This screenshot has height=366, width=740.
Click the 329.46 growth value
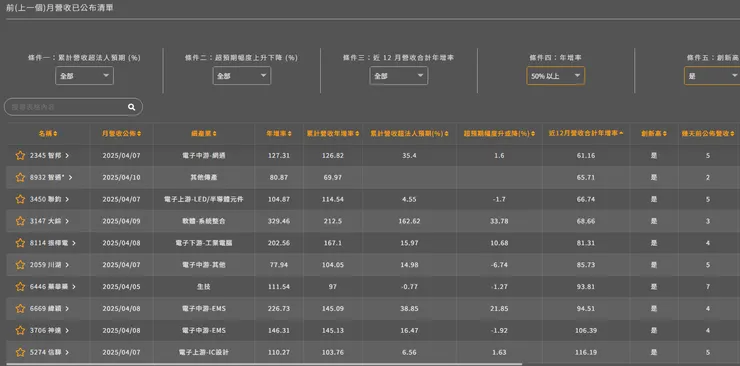pyautogui.click(x=278, y=221)
